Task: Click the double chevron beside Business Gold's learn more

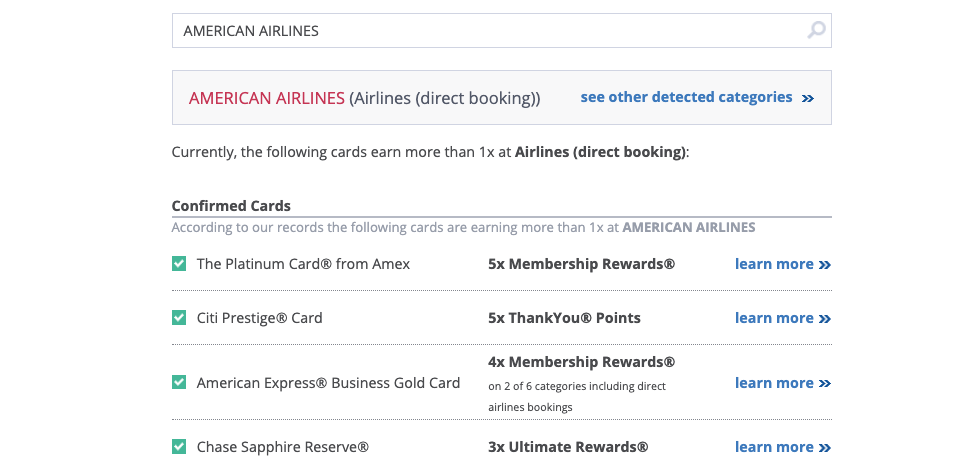Action: [x=825, y=384]
